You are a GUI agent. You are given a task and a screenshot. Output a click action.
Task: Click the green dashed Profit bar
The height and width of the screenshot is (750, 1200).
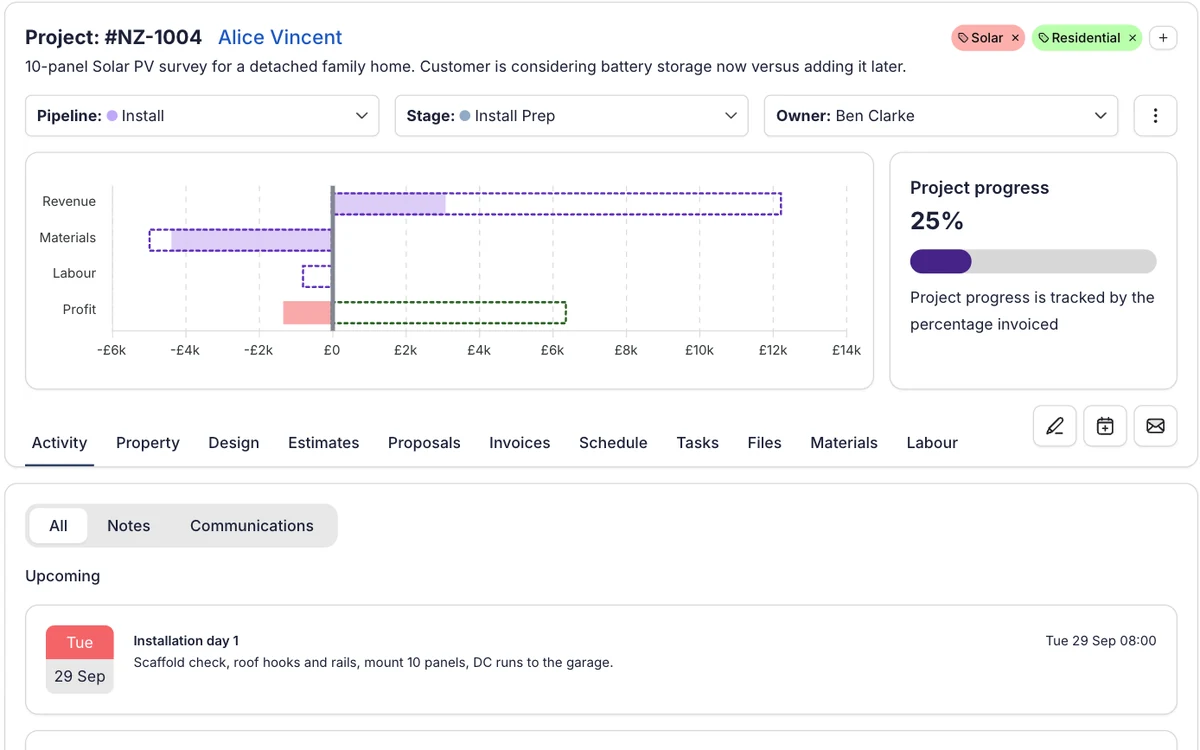(450, 312)
